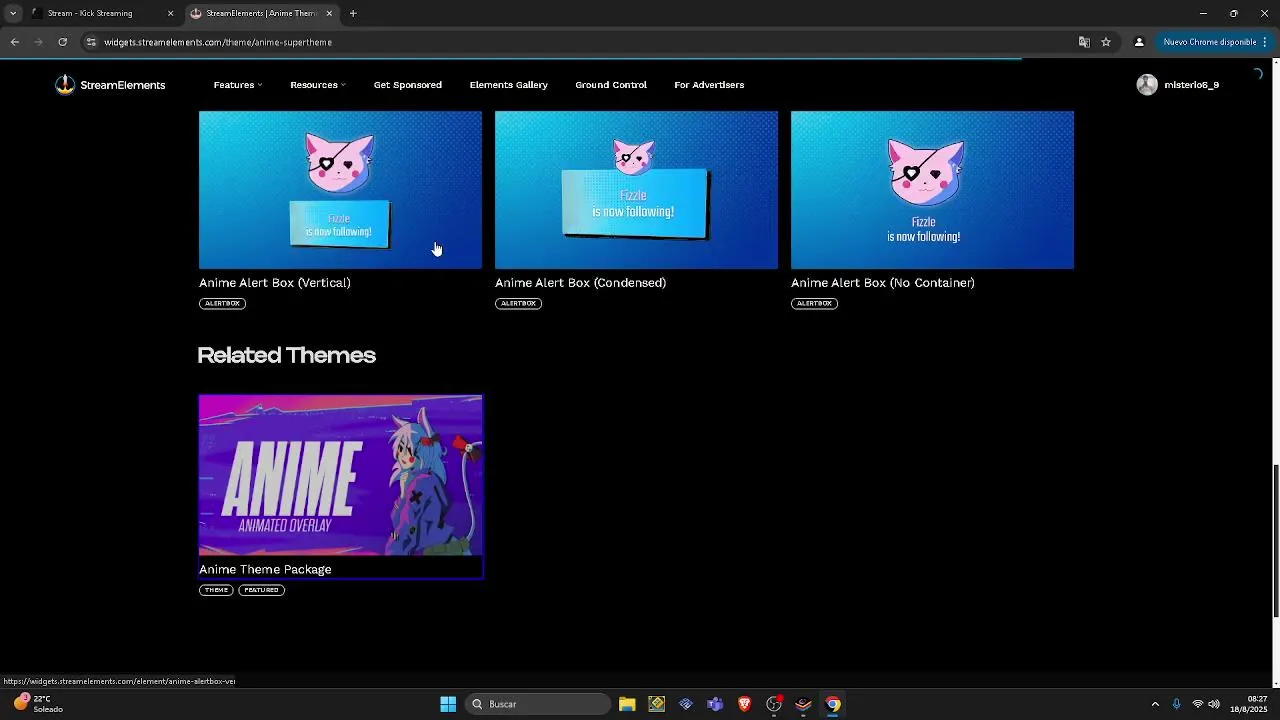Open the layered stack app taskbar icon
This screenshot has height=720, width=1280.
(803, 704)
